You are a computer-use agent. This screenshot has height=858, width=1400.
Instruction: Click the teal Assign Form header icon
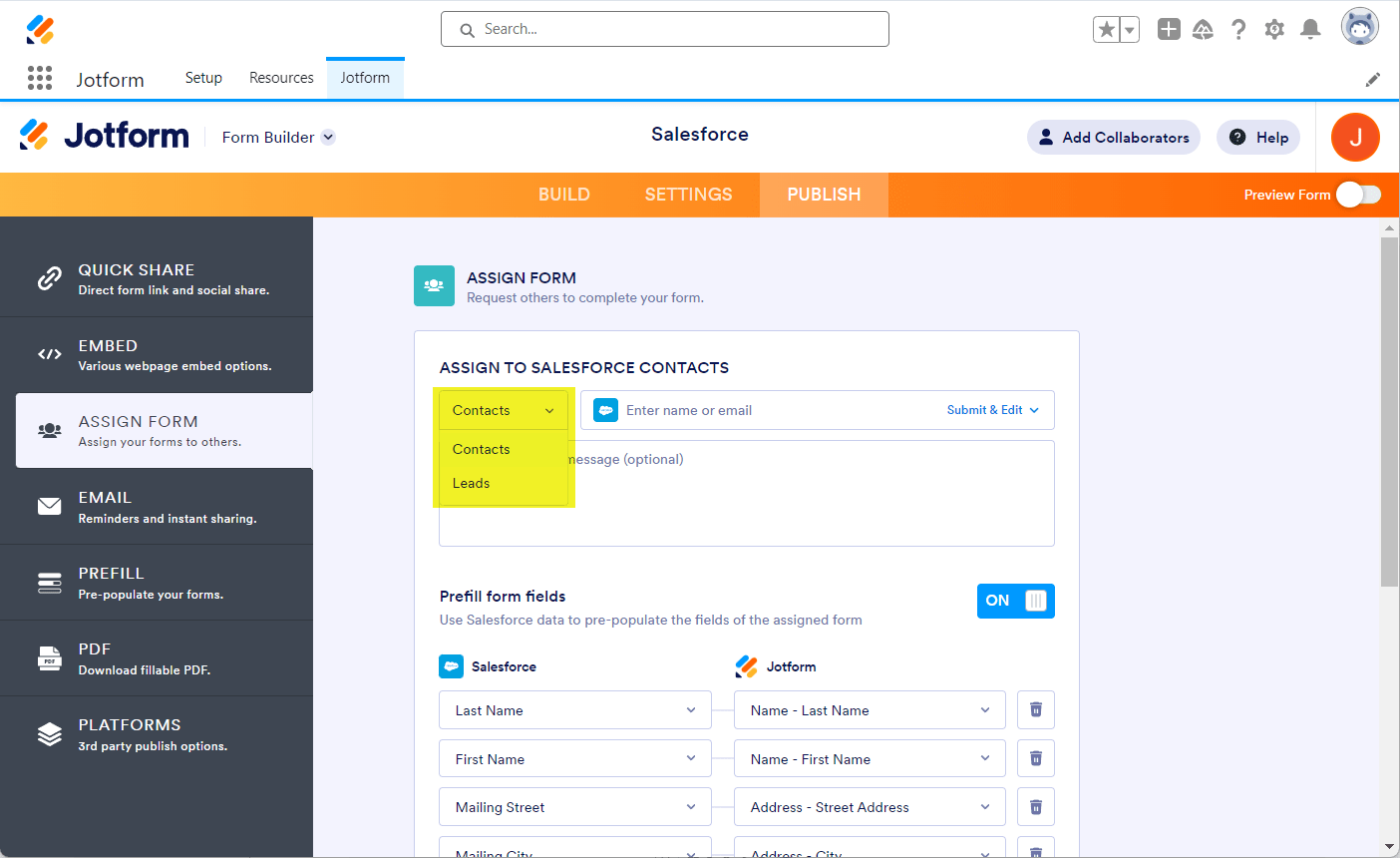coord(434,285)
